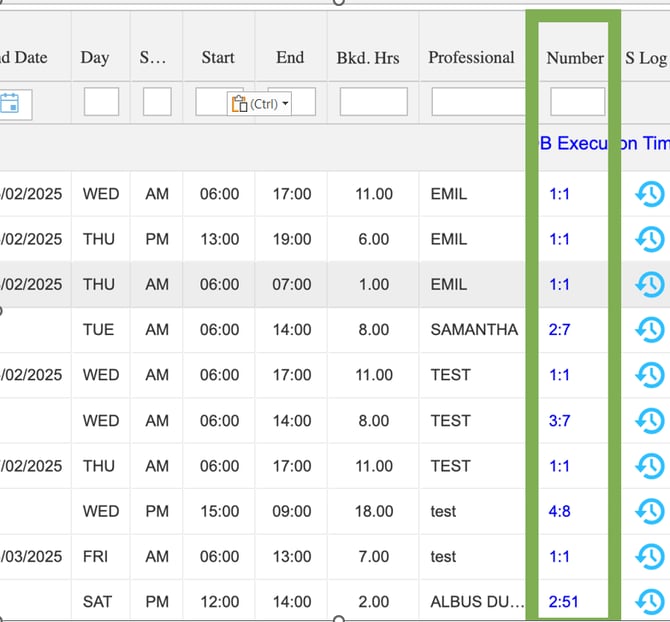Viewport: 670px width, 622px height.
Task: Click history icon in ALBUS DU... row
Action: 650,601
